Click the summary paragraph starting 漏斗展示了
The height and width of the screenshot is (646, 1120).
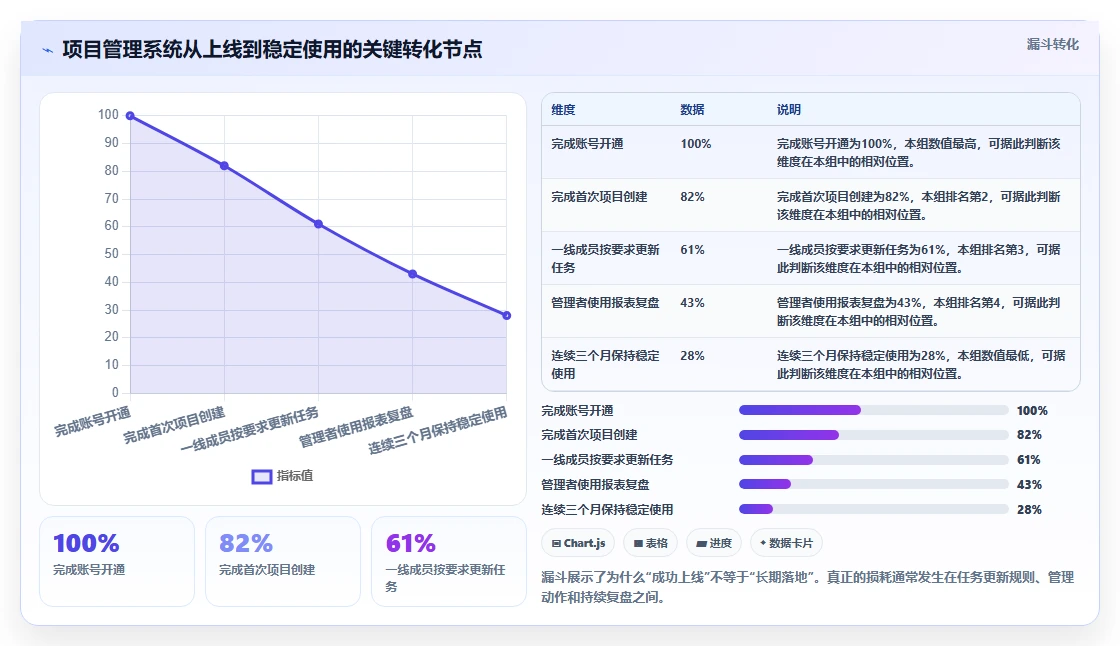click(808, 587)
